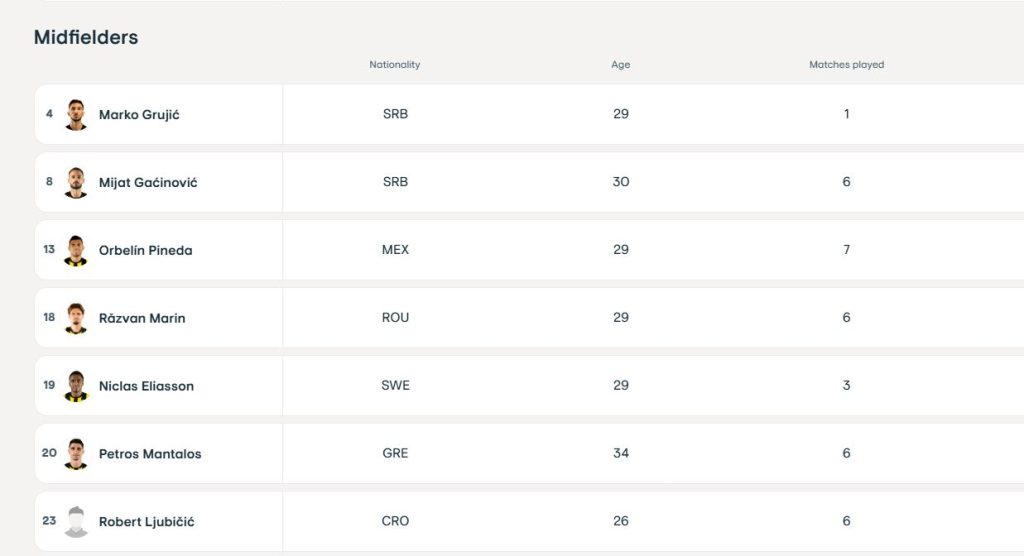Viewport: 1024px width, 556px height.
Task: Click Petros Mantalos's player photo
Action: (76, 454)
